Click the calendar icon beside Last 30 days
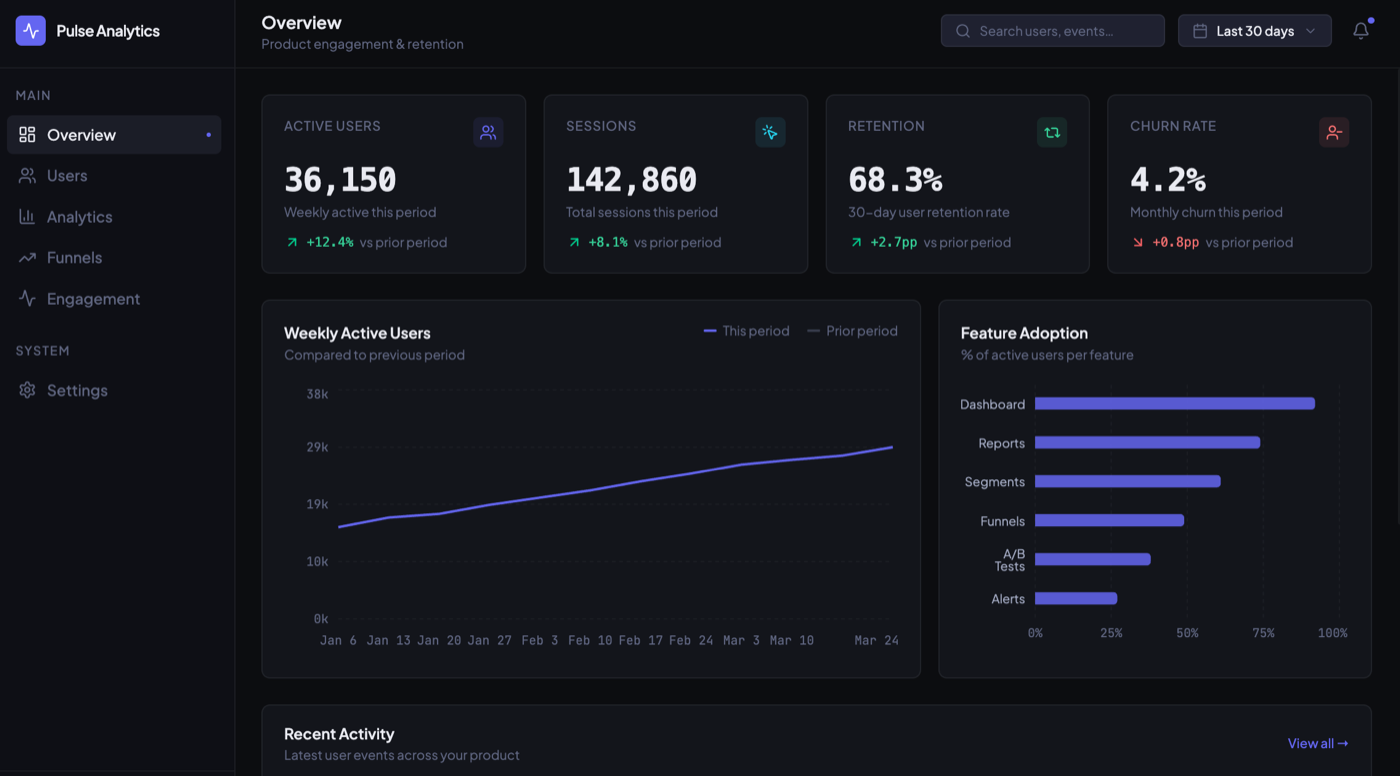Image resolution: width=1400 pixels, height=776 pixels. [1200, 31]
